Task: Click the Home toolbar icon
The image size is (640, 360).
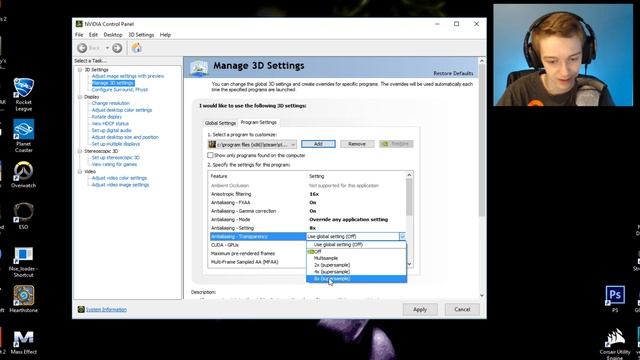Action: tap(137, 48)
